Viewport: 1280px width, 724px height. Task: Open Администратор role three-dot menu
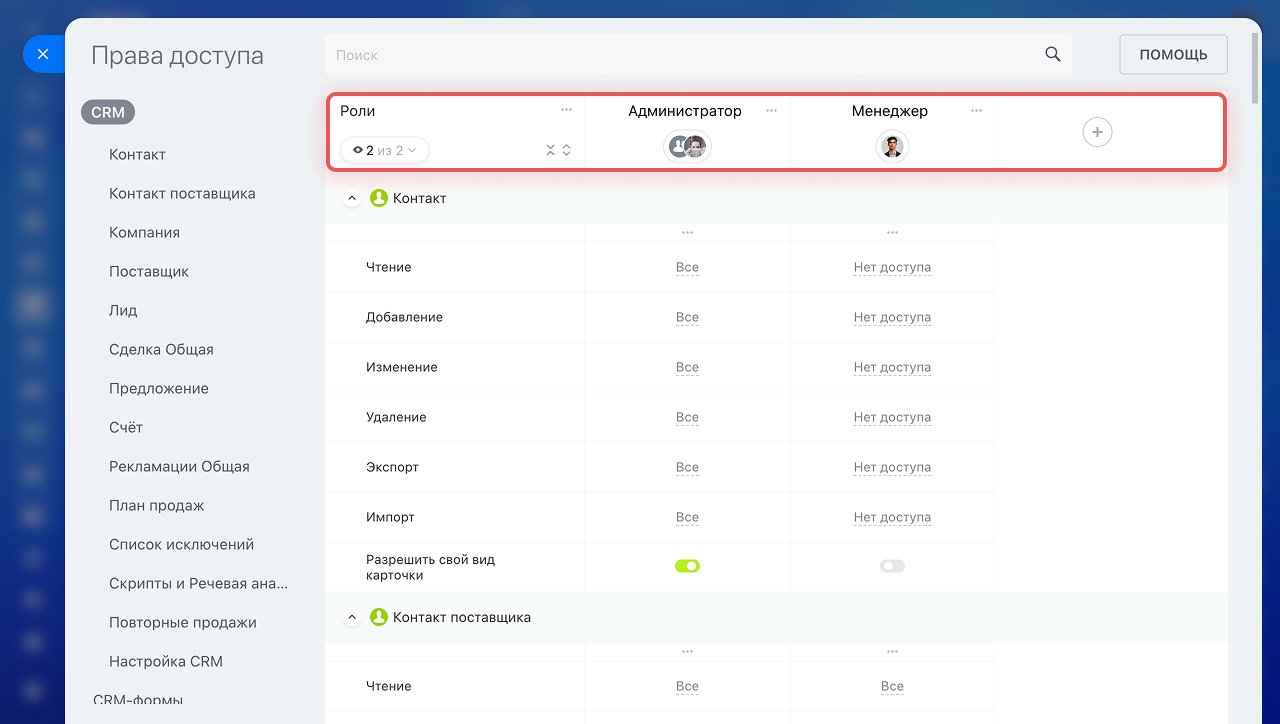click(771, 111)
